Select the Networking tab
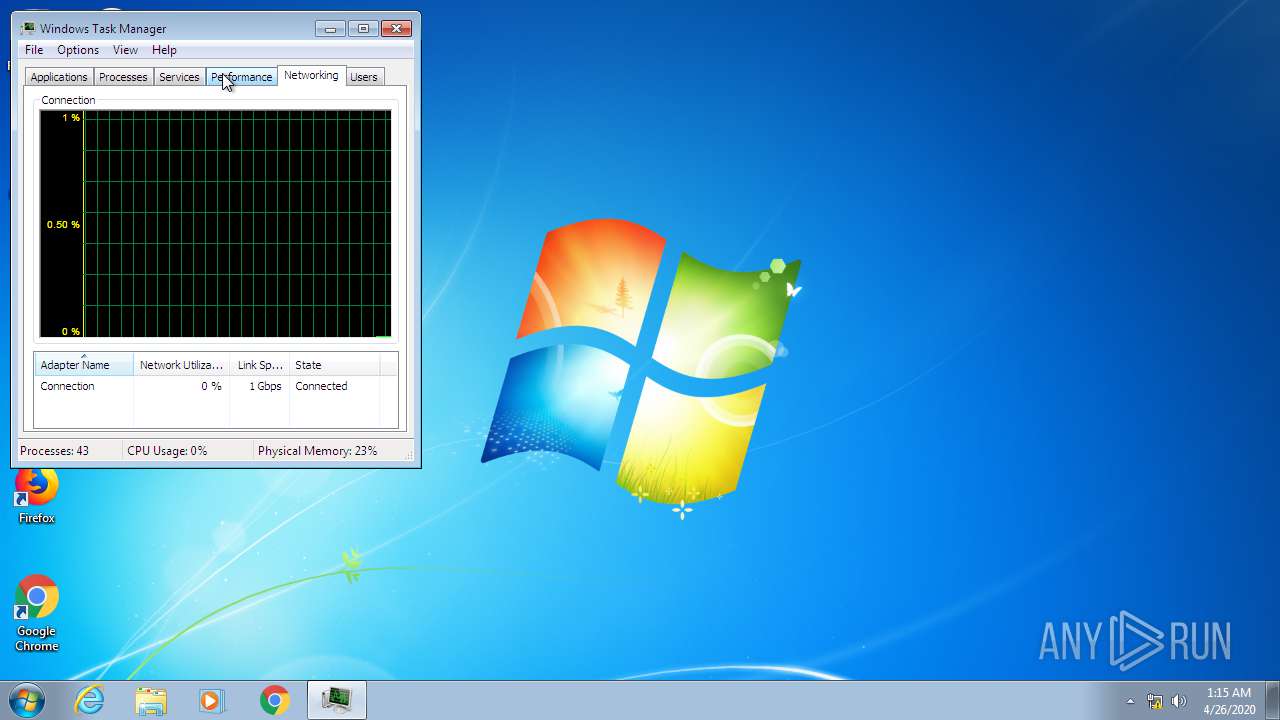The image size is (1280, 720). pyautogui.click(x=311, y=75)
